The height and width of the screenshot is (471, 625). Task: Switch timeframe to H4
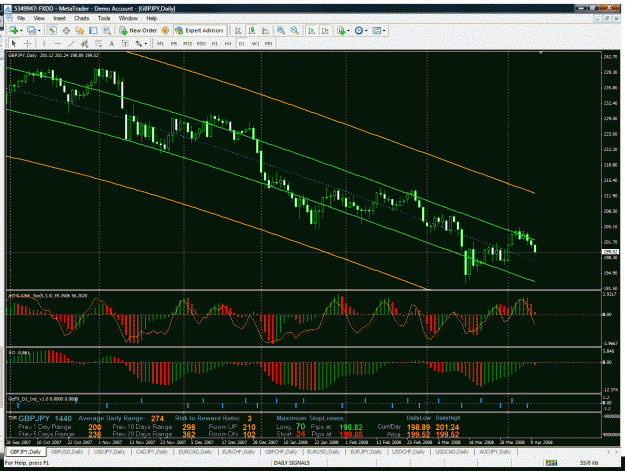click(228, 44)
